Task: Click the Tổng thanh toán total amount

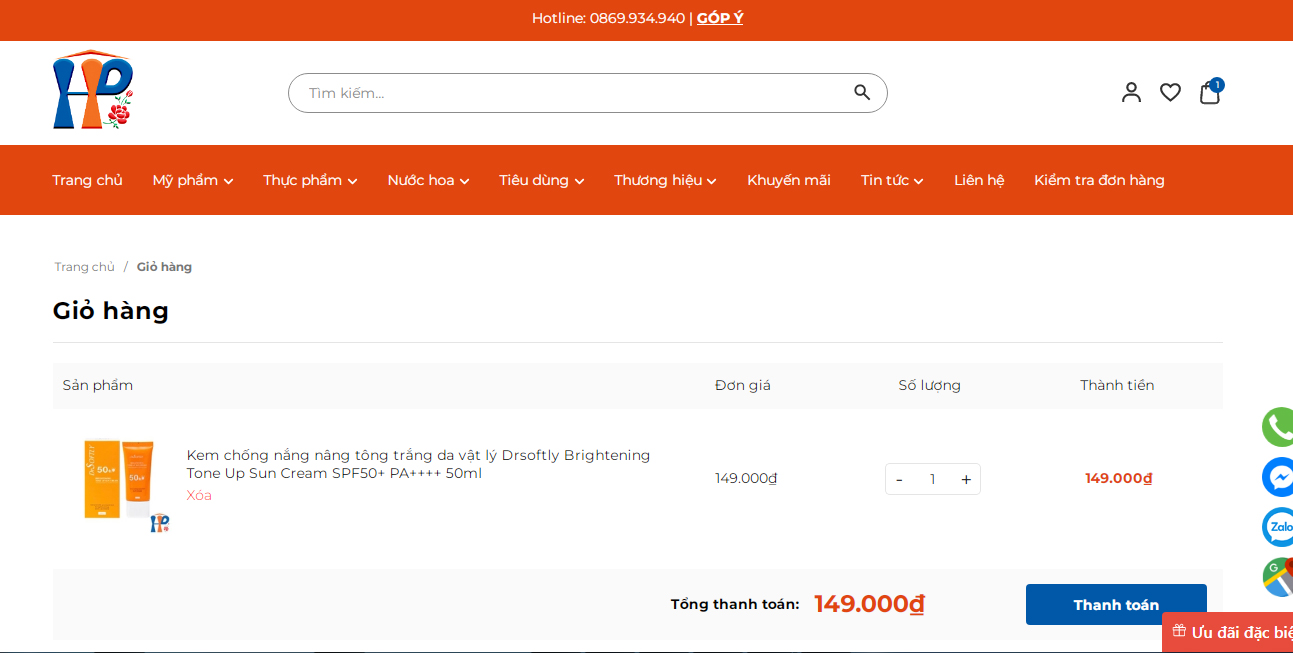Action: 869,604
